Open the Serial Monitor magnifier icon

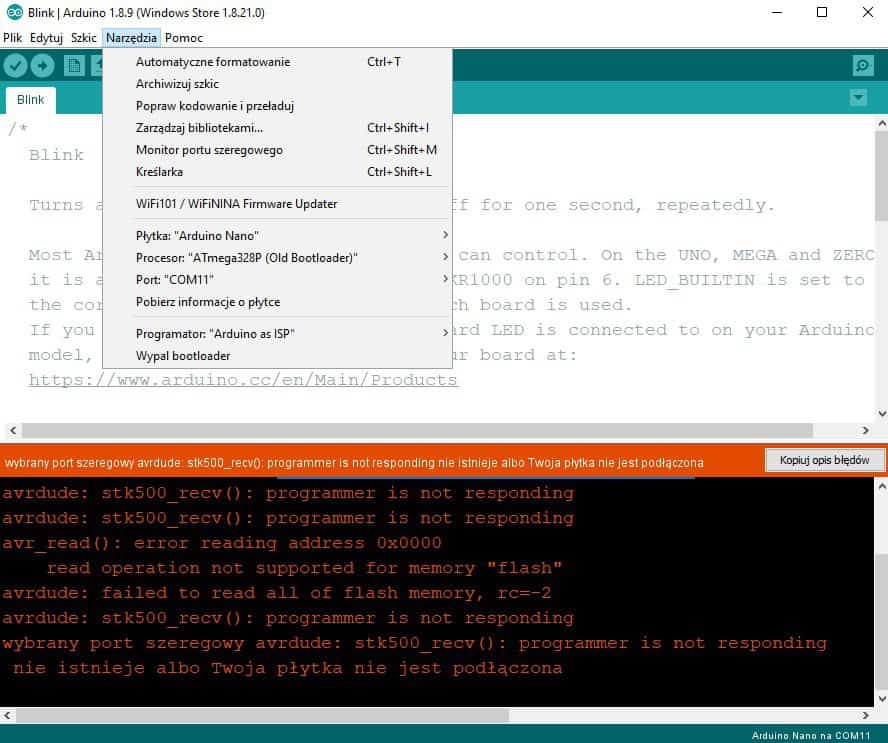click(863, 66)
